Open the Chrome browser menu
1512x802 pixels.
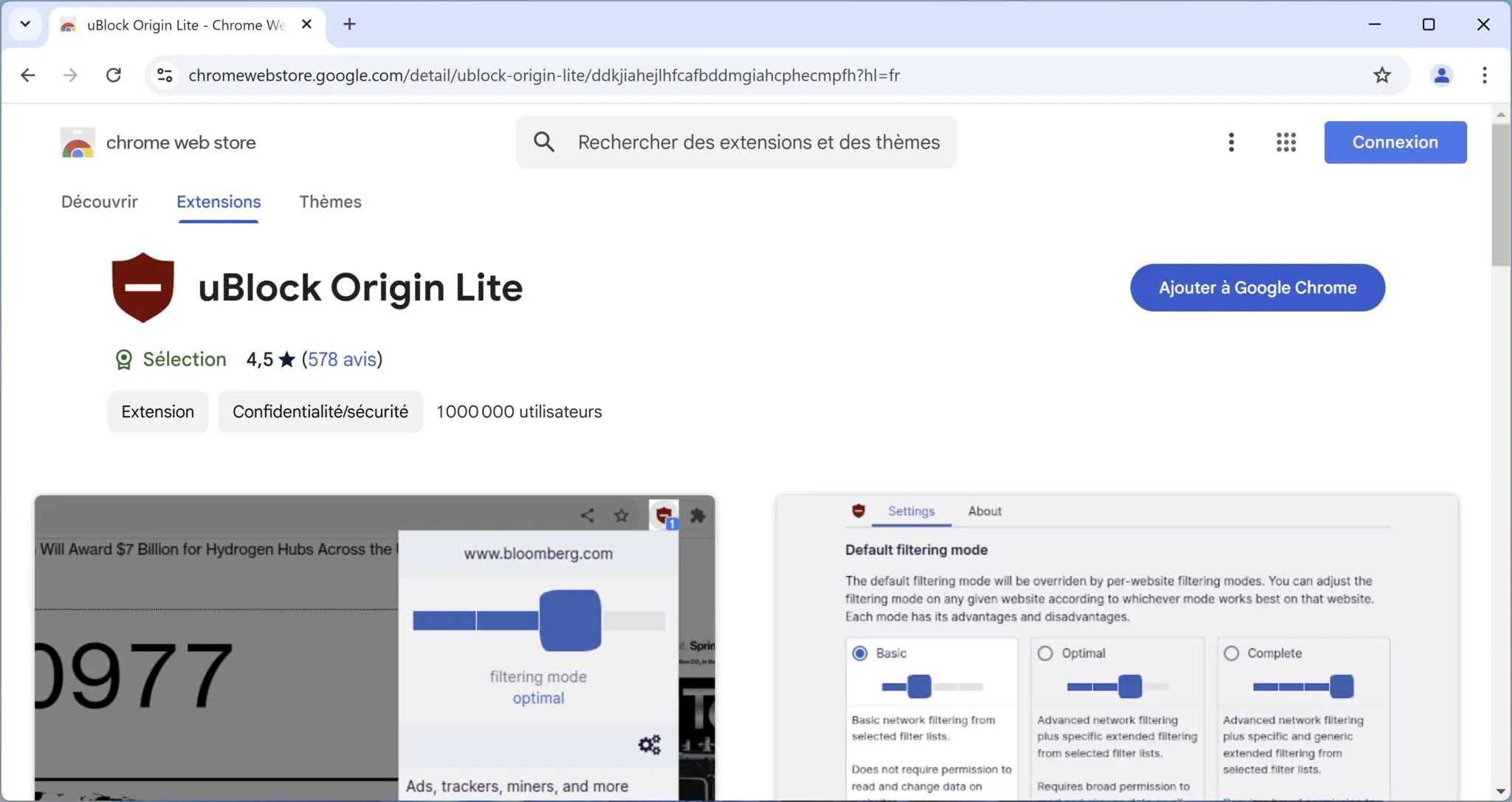click(x=1483, y=75)
